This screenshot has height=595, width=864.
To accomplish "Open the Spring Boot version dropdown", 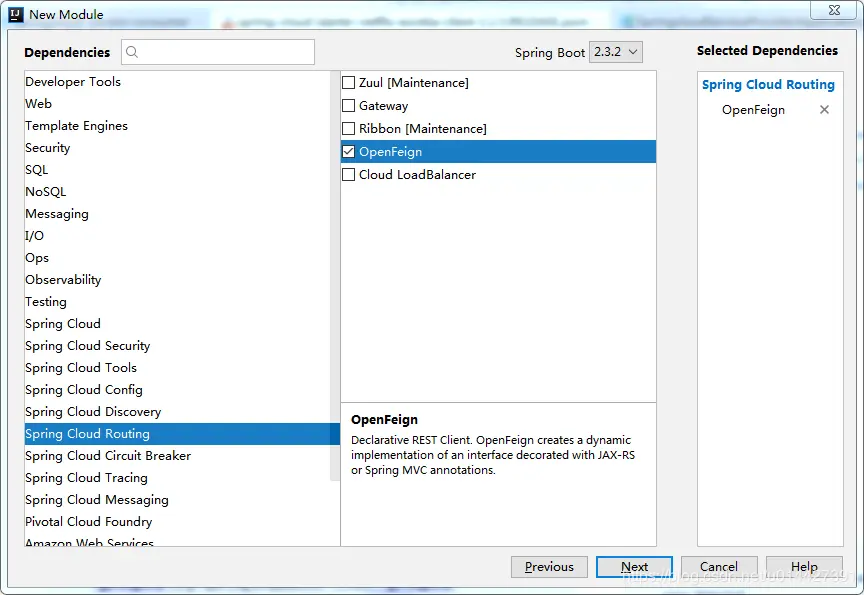I will coord(615,52).
